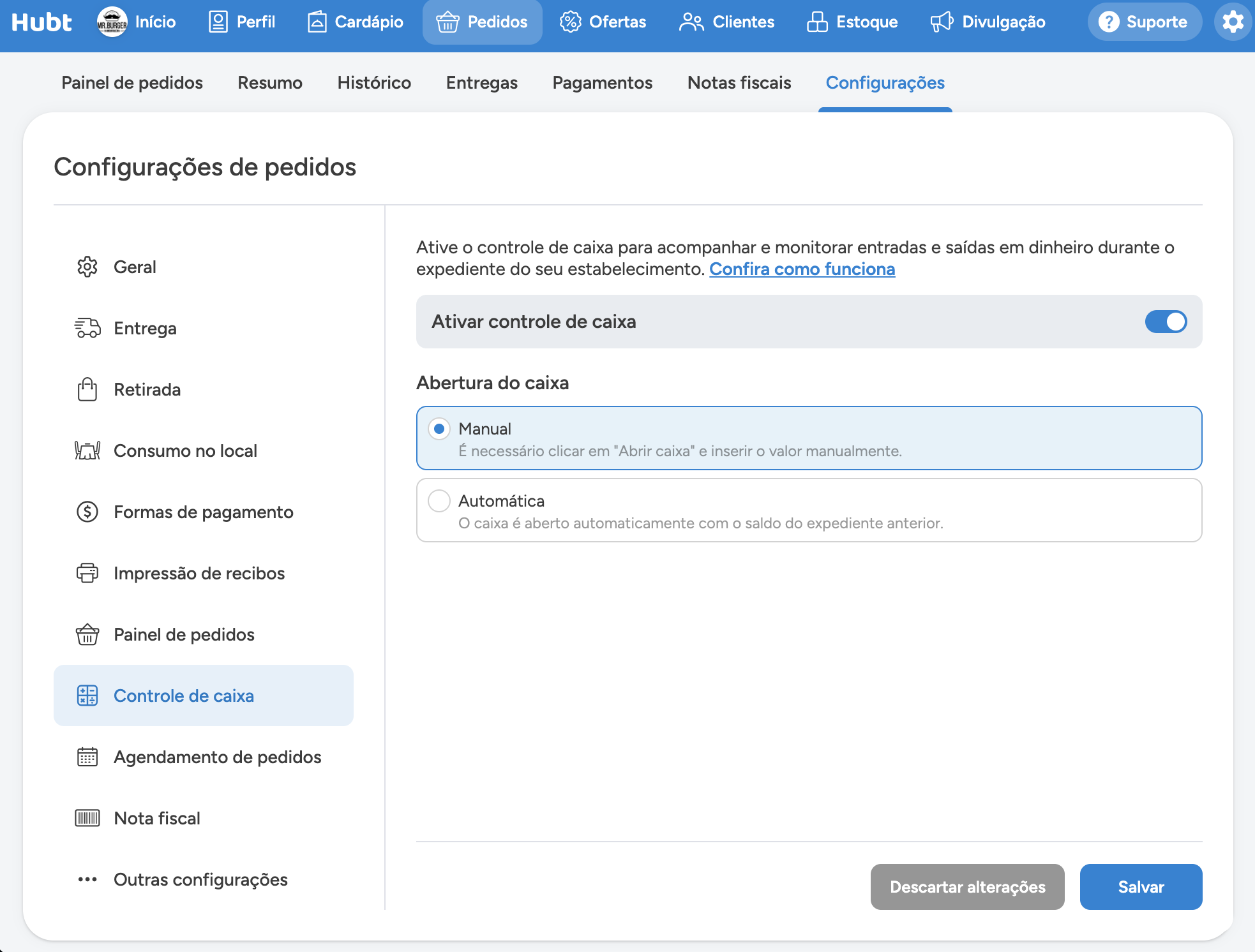Switch to the Notas fiscais tab

click(x=739, y=83)
